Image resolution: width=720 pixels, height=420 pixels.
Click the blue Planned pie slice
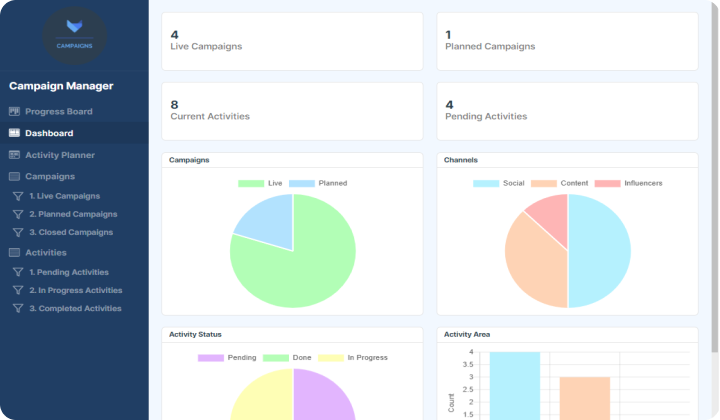point(271,223)
